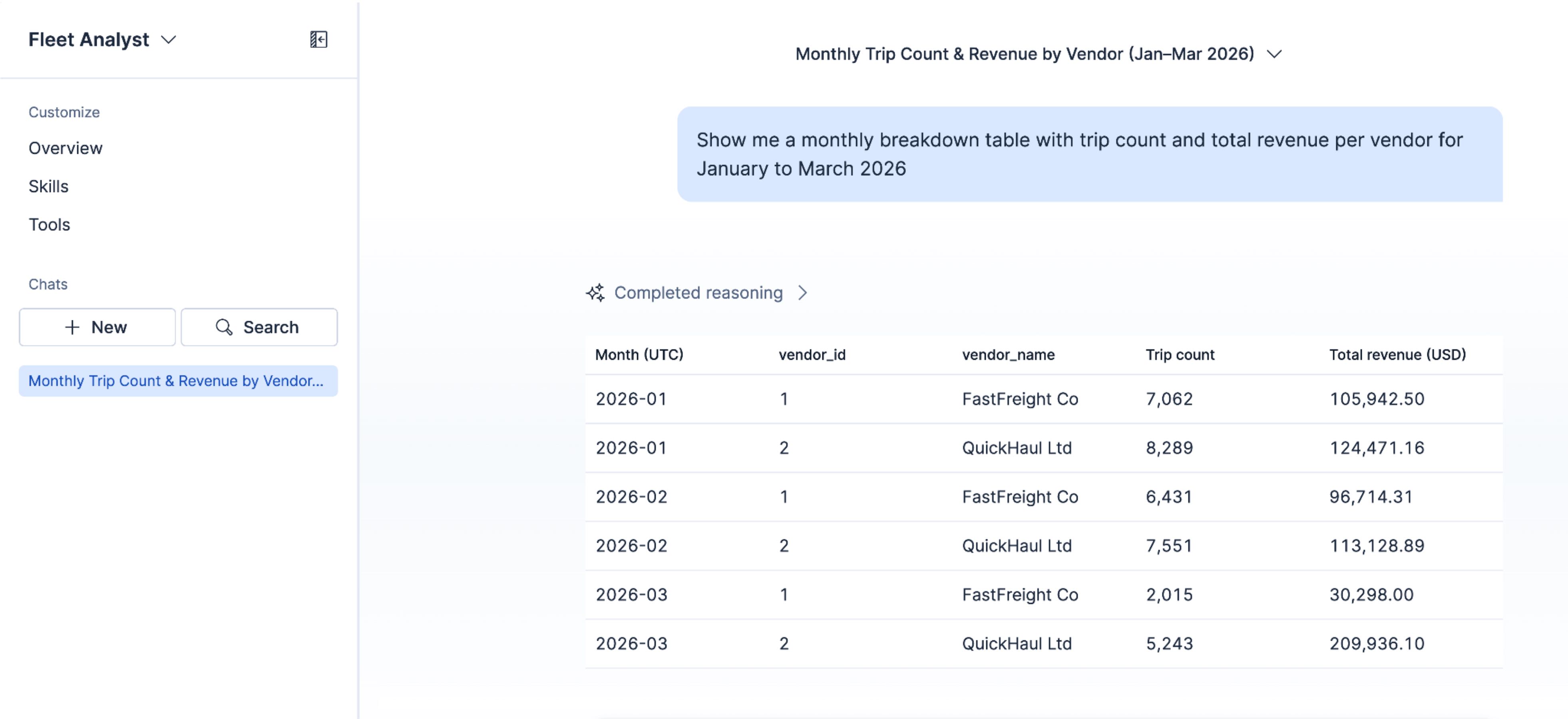Viewport: 1568px width, 719px height.
Task: Start a New chat
Action: pyautogui.click(x=98, y=327)
